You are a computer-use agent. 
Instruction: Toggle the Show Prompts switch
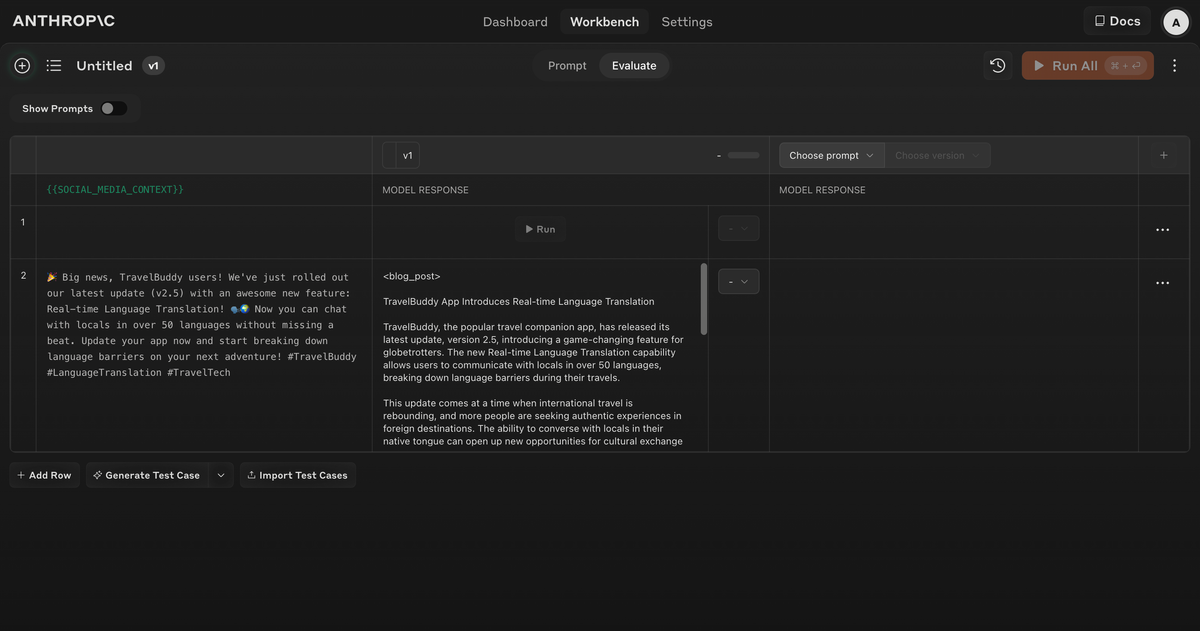coord(113,109)
